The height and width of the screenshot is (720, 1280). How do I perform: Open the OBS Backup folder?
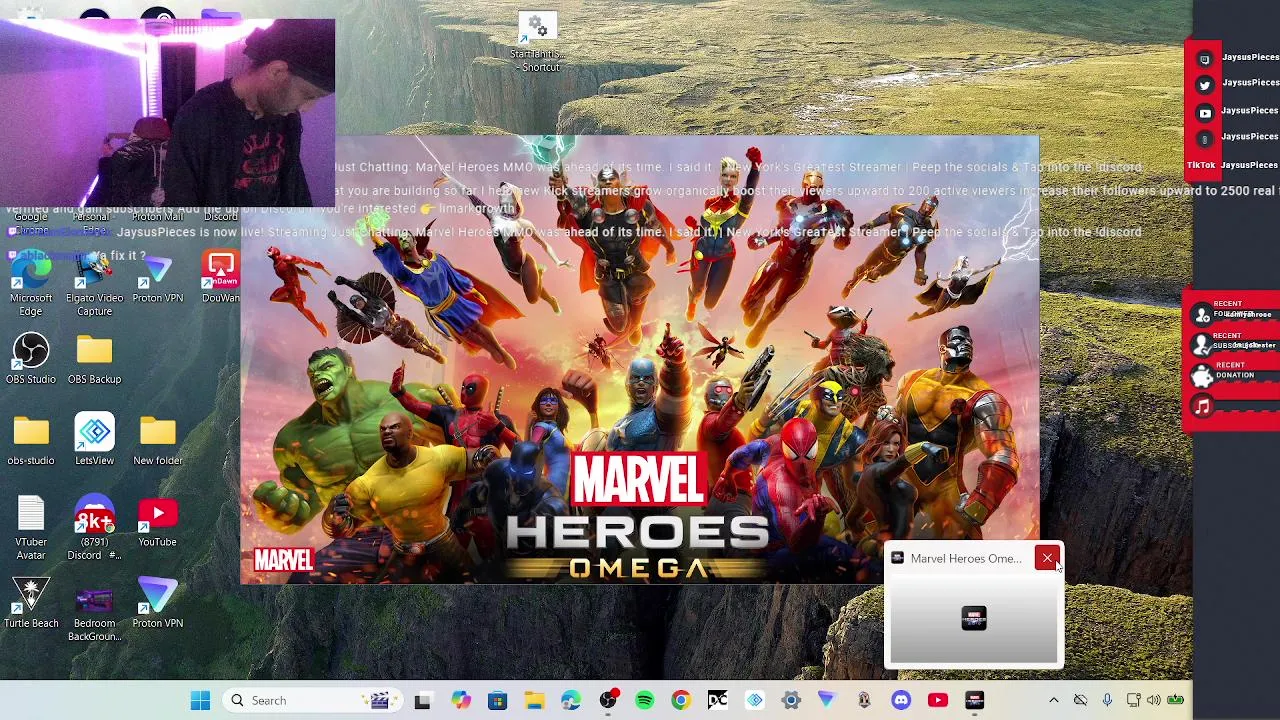click(94, 360)
